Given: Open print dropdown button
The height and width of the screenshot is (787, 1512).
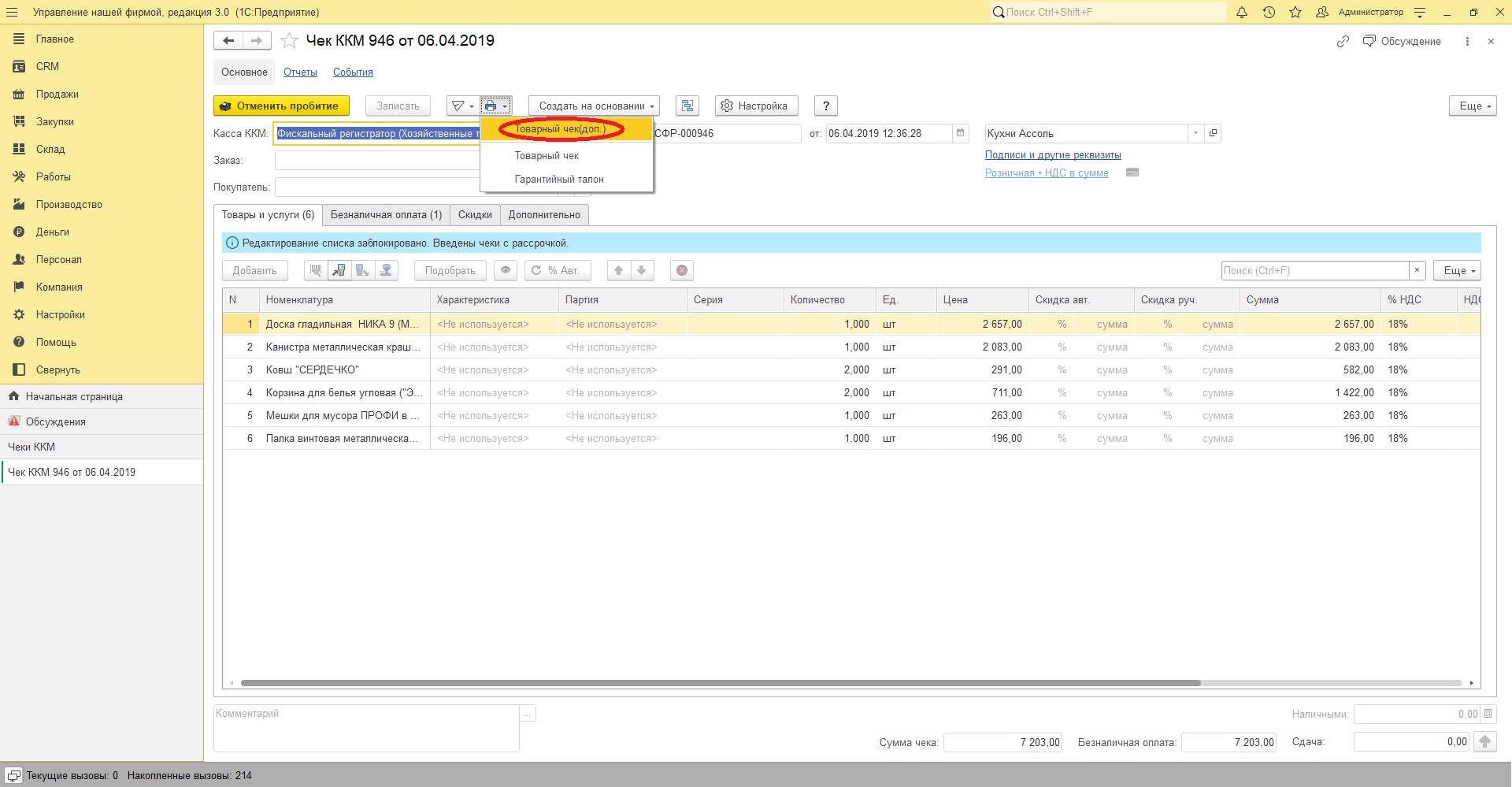Looking at the screenshot, I should (496, 106).
